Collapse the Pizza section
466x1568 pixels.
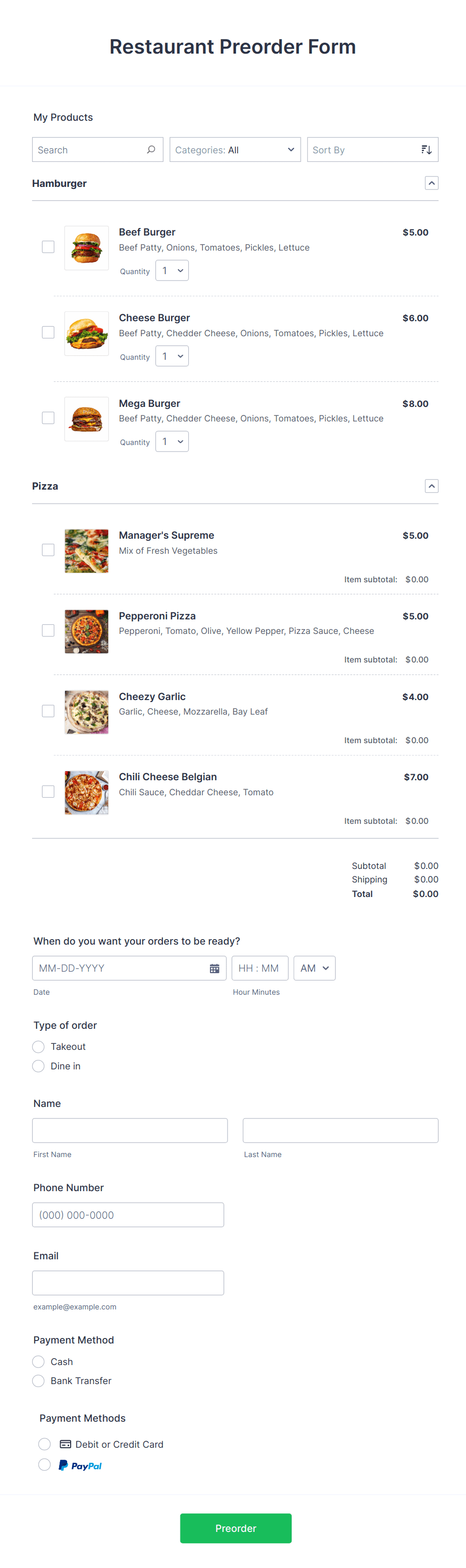pyautogui.click(x=431, y=486)
